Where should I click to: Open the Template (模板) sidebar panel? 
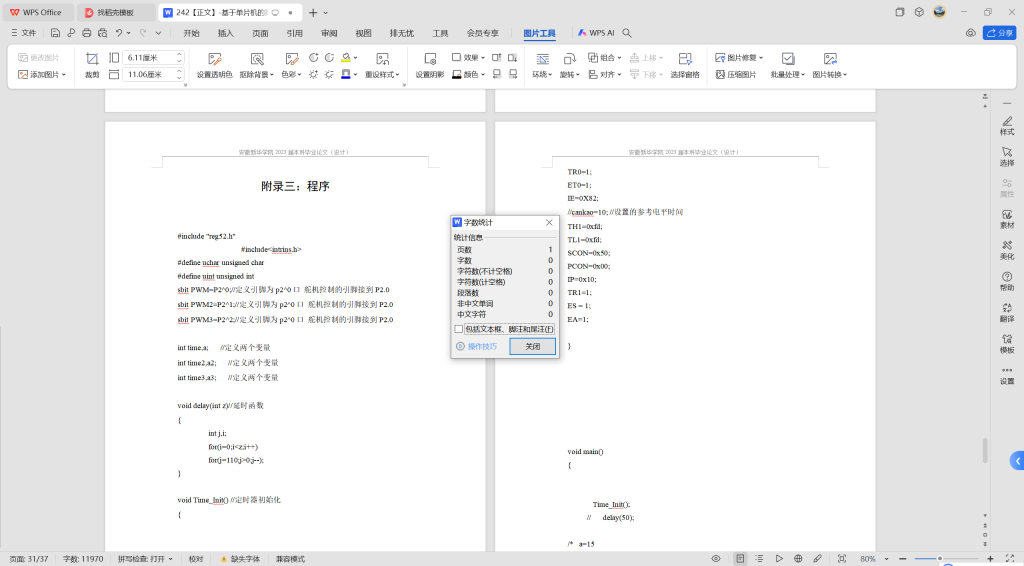point(1007,344)
